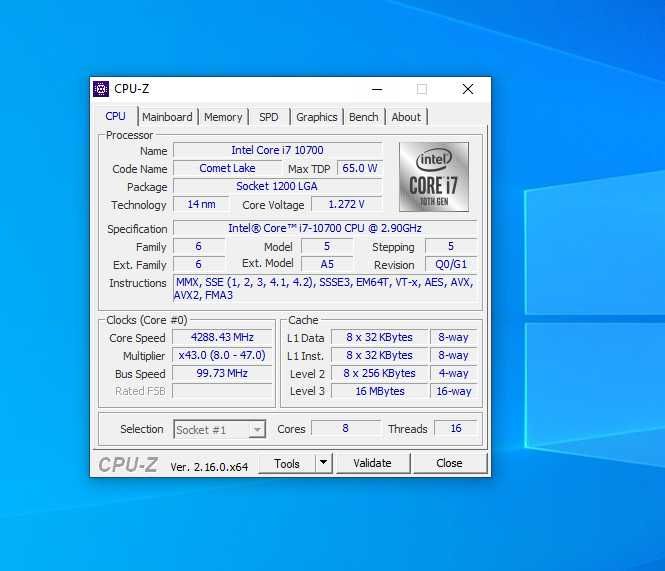
Task: Click the Tools button
Action: click(x=287, y=463)
